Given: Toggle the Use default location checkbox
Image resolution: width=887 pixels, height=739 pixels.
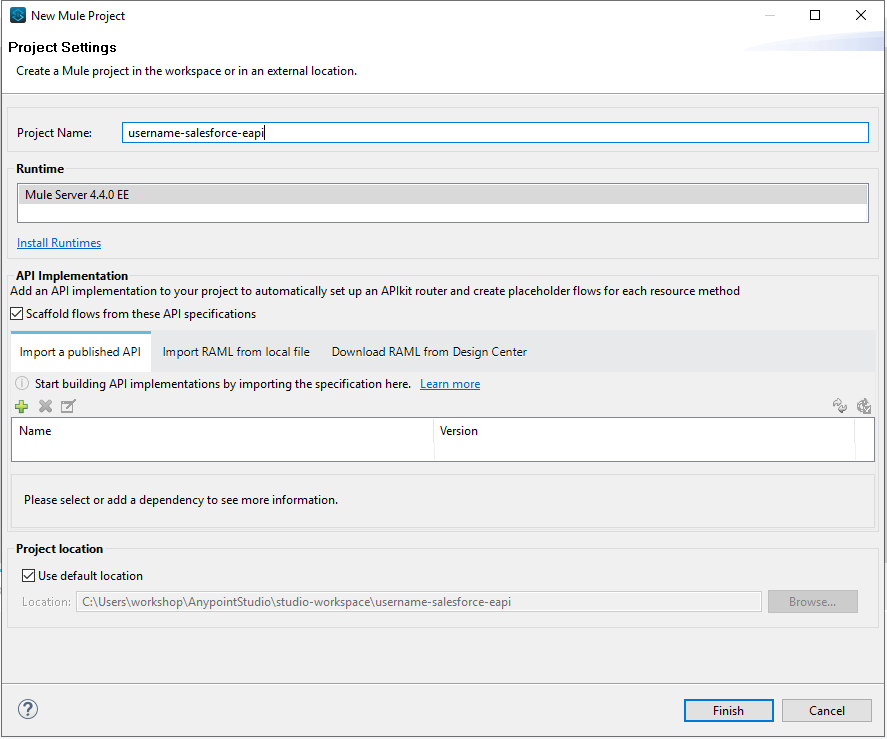Looking at the screenshot, I should coord(29,576).
